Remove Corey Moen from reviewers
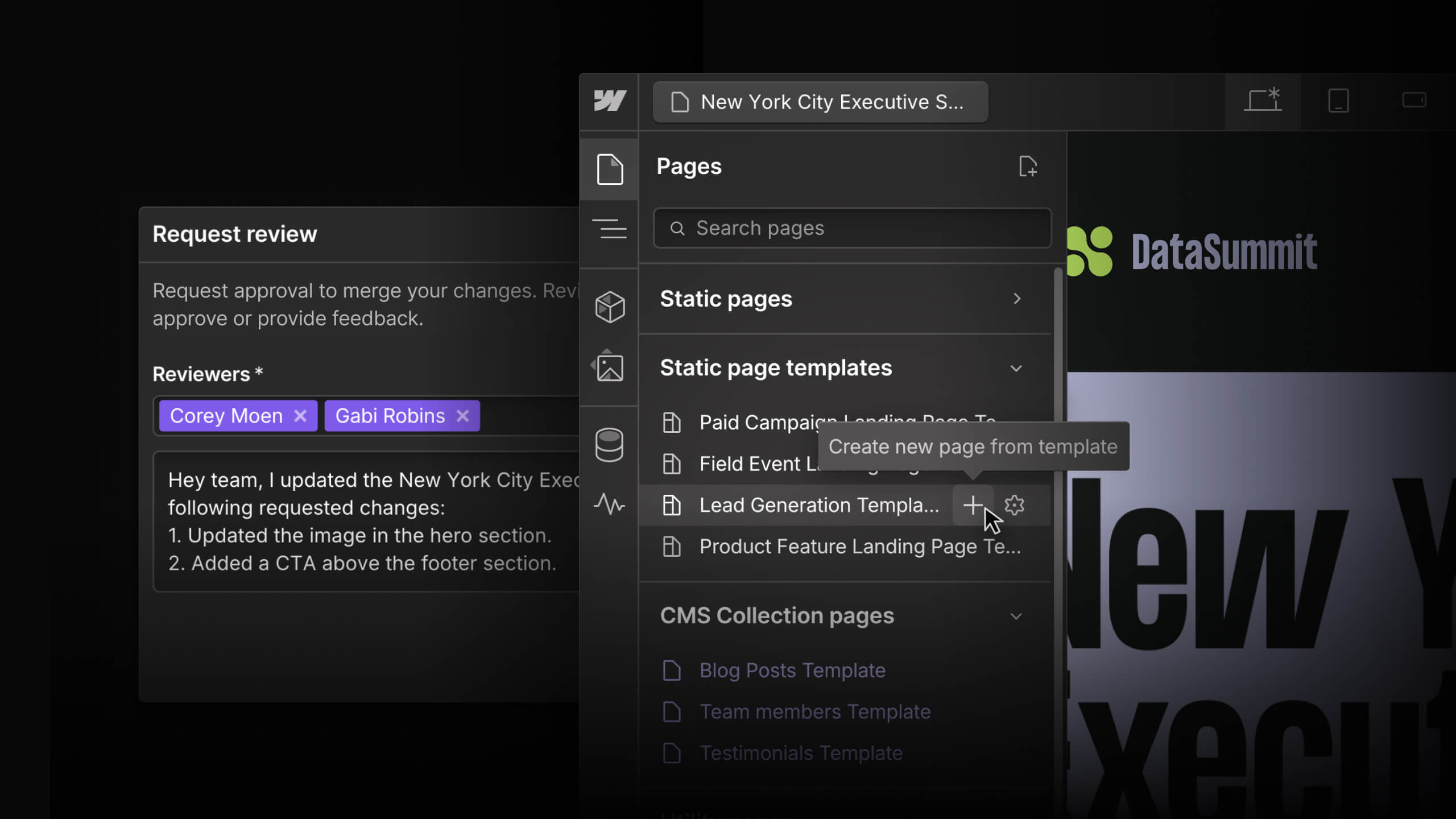The height and width of the screenshot is (819, 1456). click(300, 416)
